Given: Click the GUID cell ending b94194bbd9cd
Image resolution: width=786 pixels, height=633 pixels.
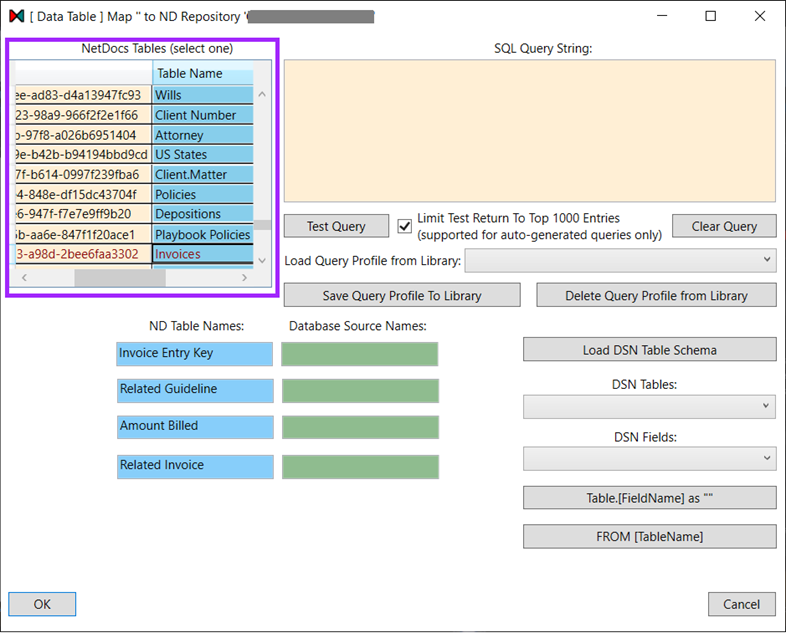Looking at the screenshot, I should point(83,154).
